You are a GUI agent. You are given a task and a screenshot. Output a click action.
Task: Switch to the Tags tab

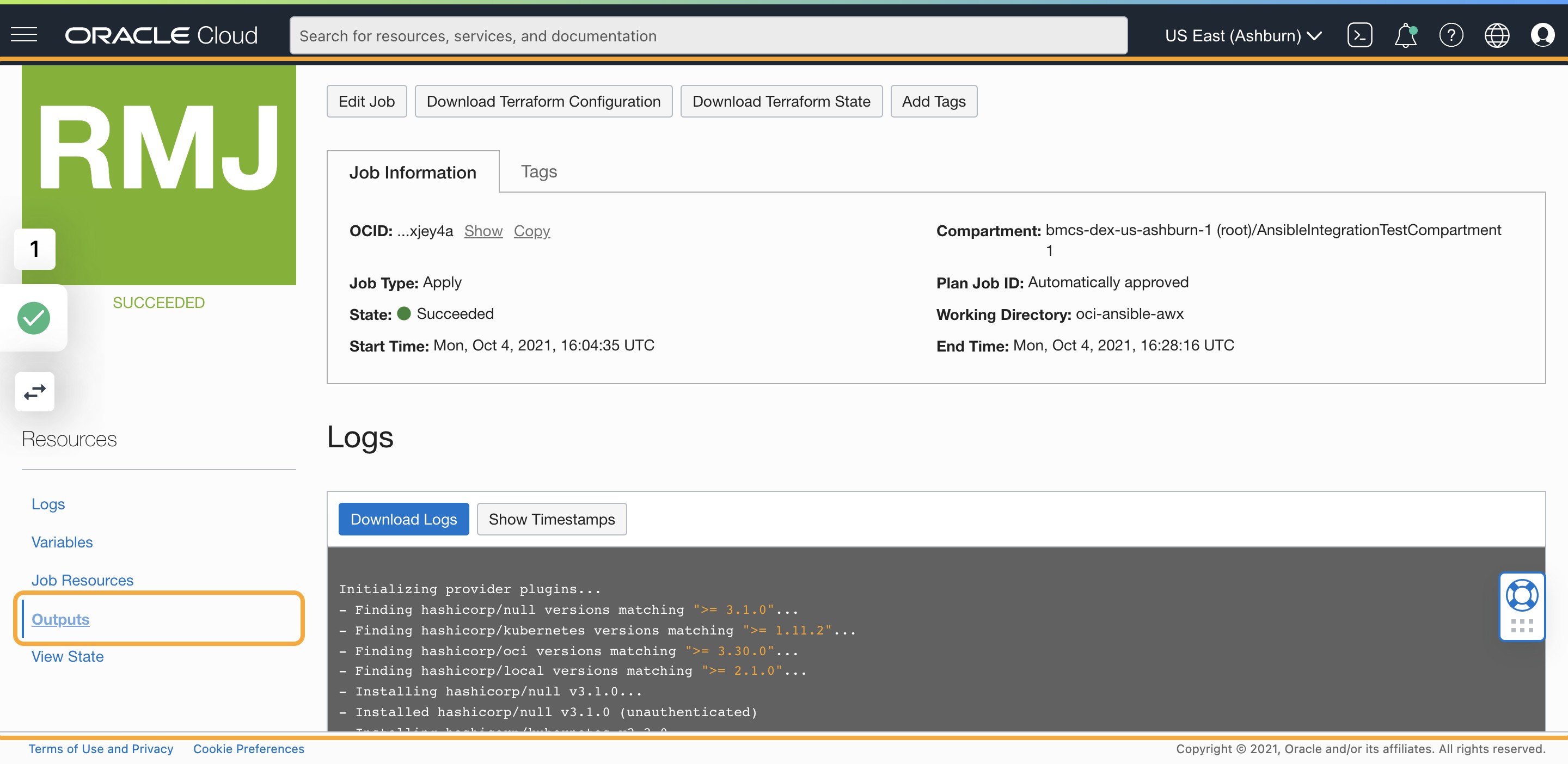tap(538, 170)
